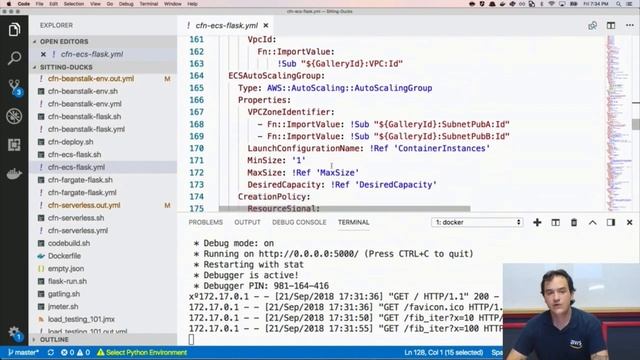Open cfn-ecs-flask.sh file
Viewport: 640px width, 360px height.
74,154
